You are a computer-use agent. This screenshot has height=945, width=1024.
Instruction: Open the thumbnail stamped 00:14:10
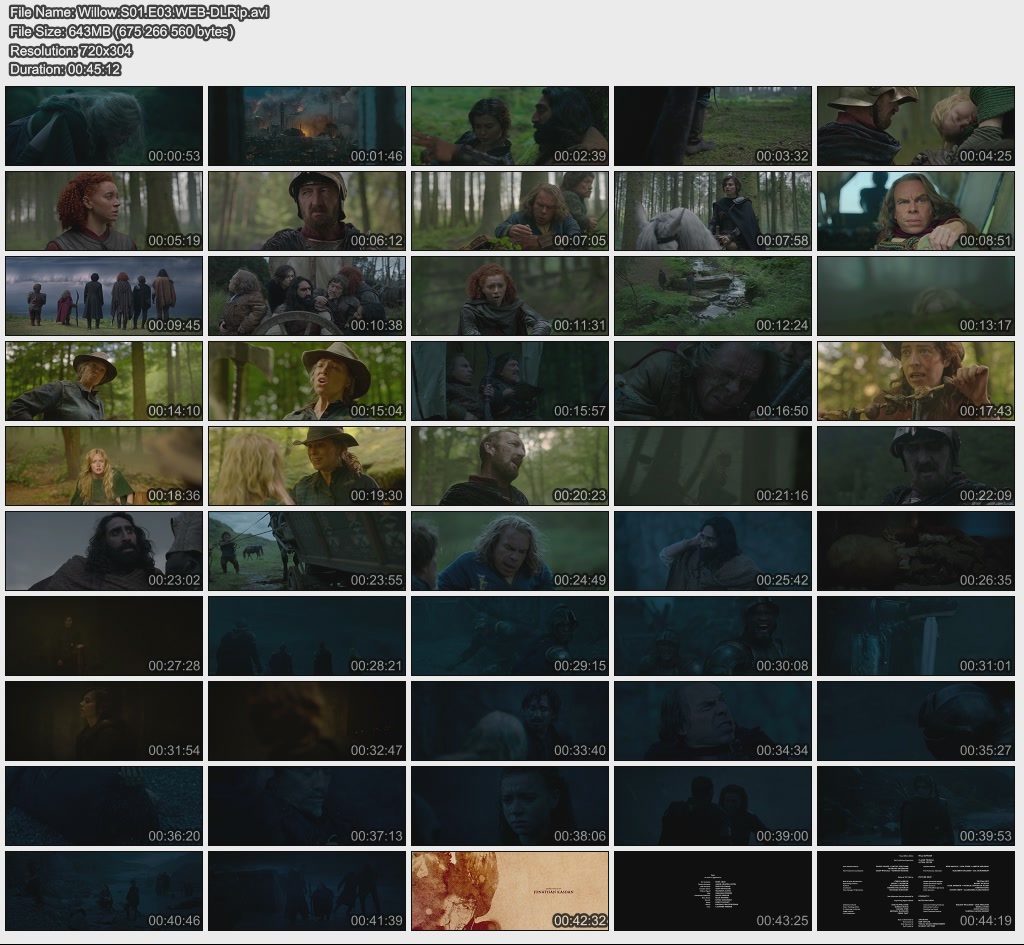104,381
